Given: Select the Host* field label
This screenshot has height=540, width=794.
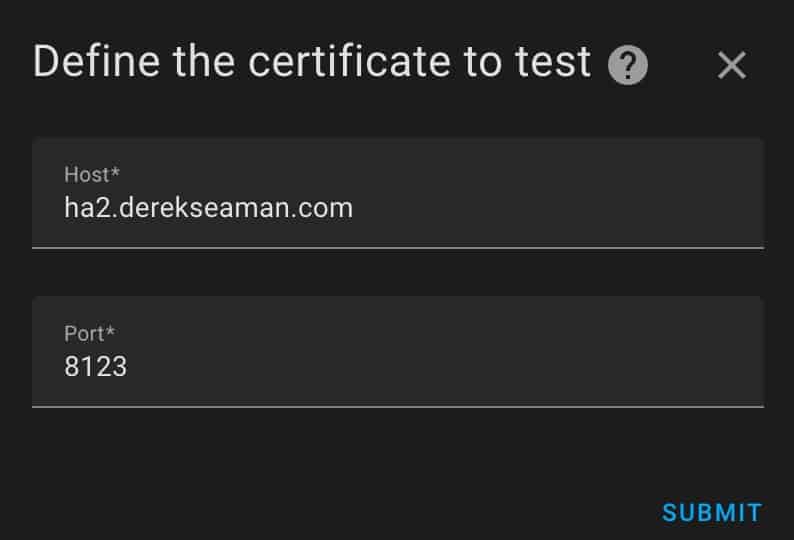Looking at the screenshot, I should [x=92, y=175].
